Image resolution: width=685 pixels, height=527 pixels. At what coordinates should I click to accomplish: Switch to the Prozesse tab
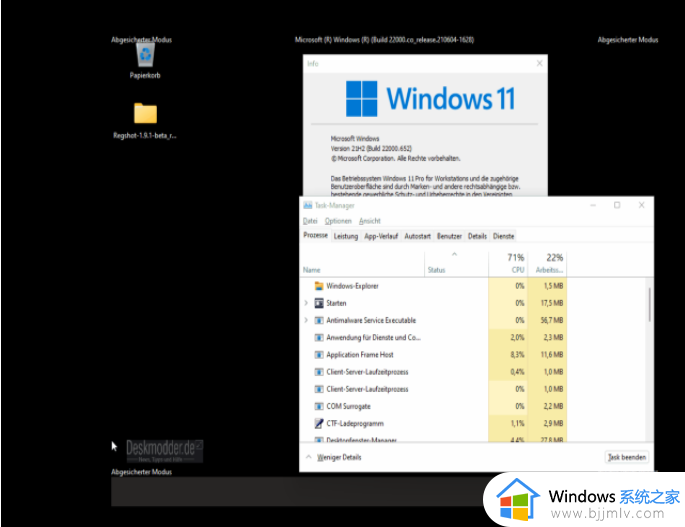(x=315, y=236)
